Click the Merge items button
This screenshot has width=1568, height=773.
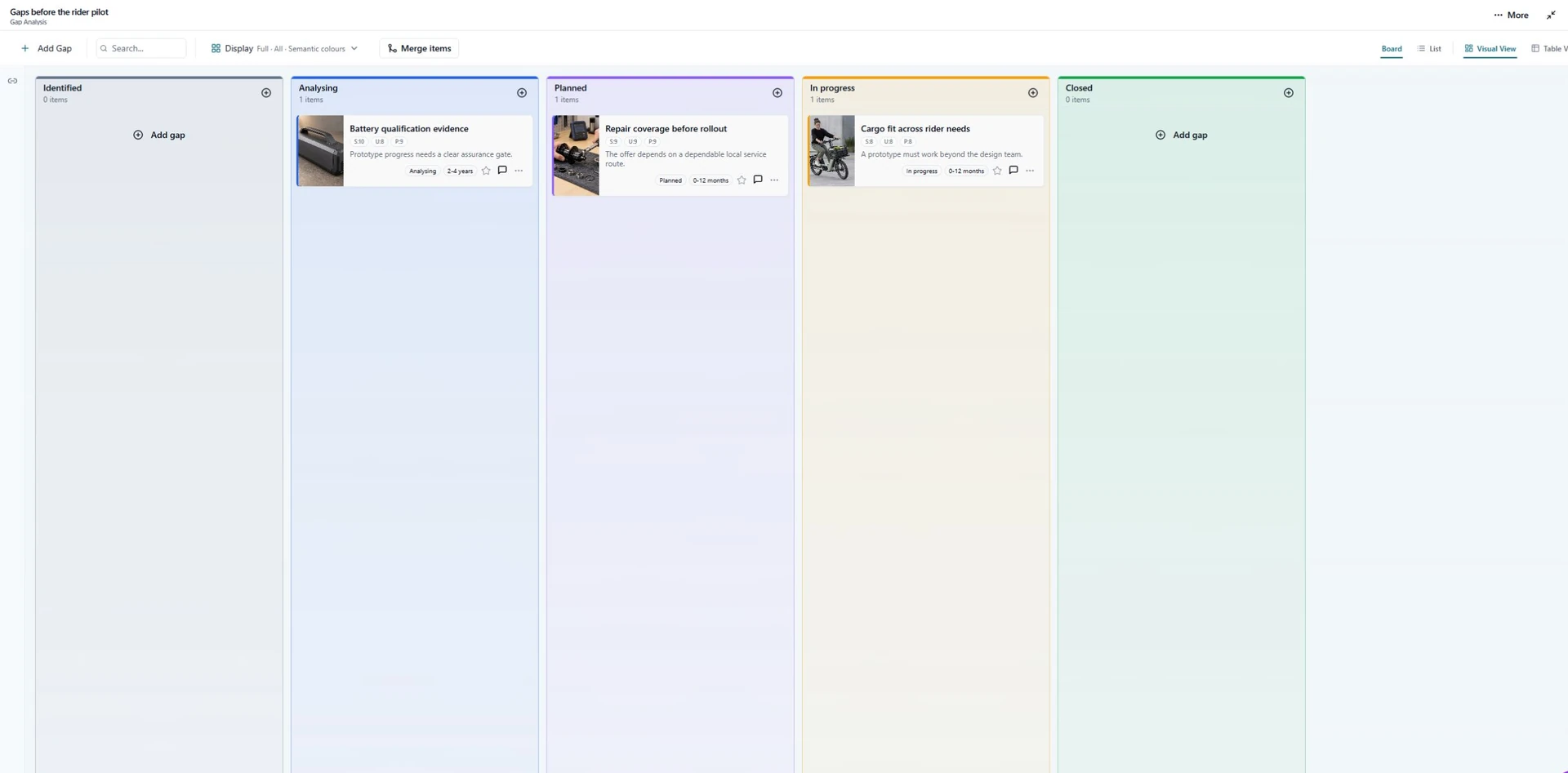point(419,48)
